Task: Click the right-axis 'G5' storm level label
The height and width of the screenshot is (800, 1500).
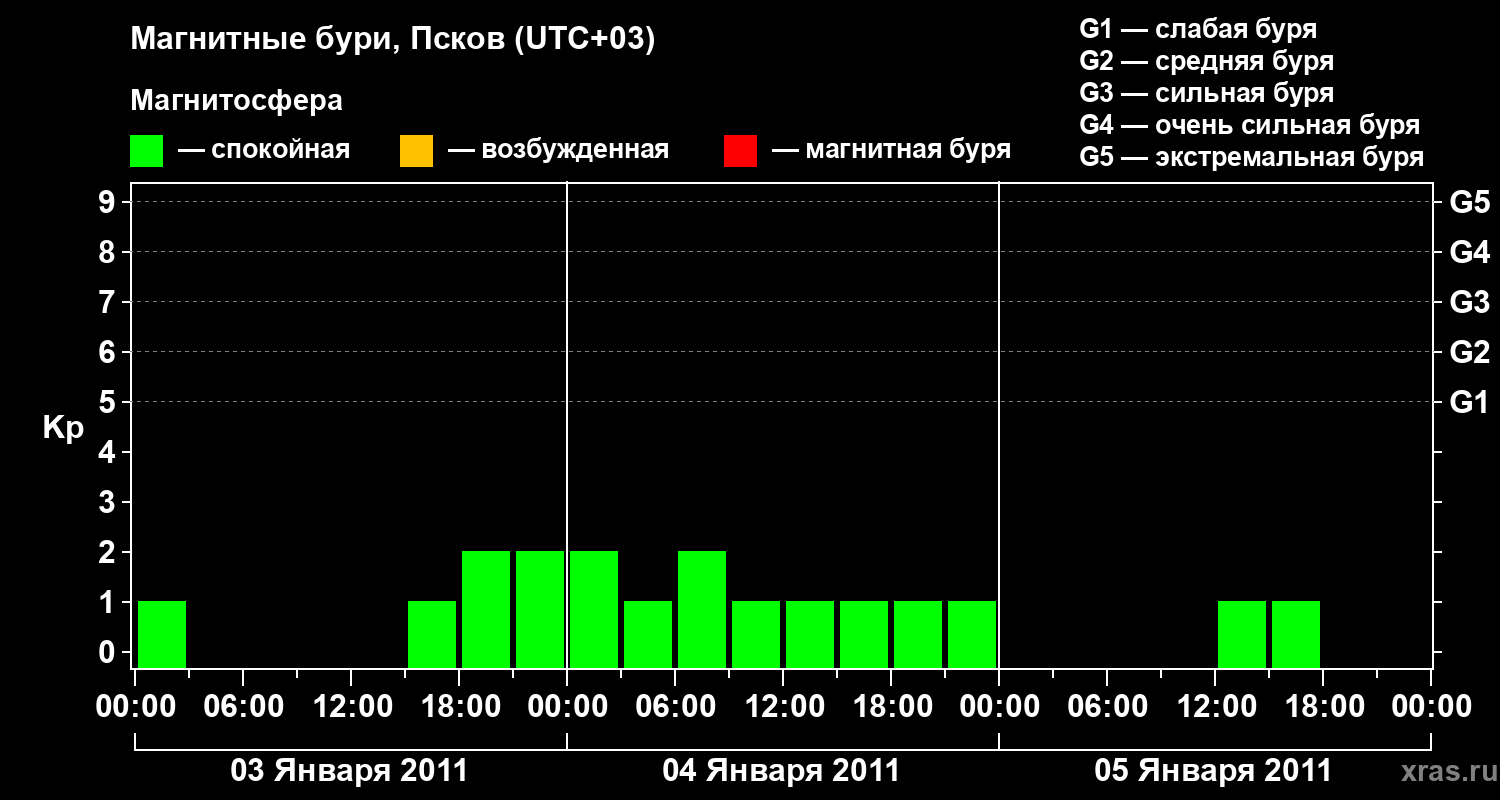Action: pos(1470,203)
